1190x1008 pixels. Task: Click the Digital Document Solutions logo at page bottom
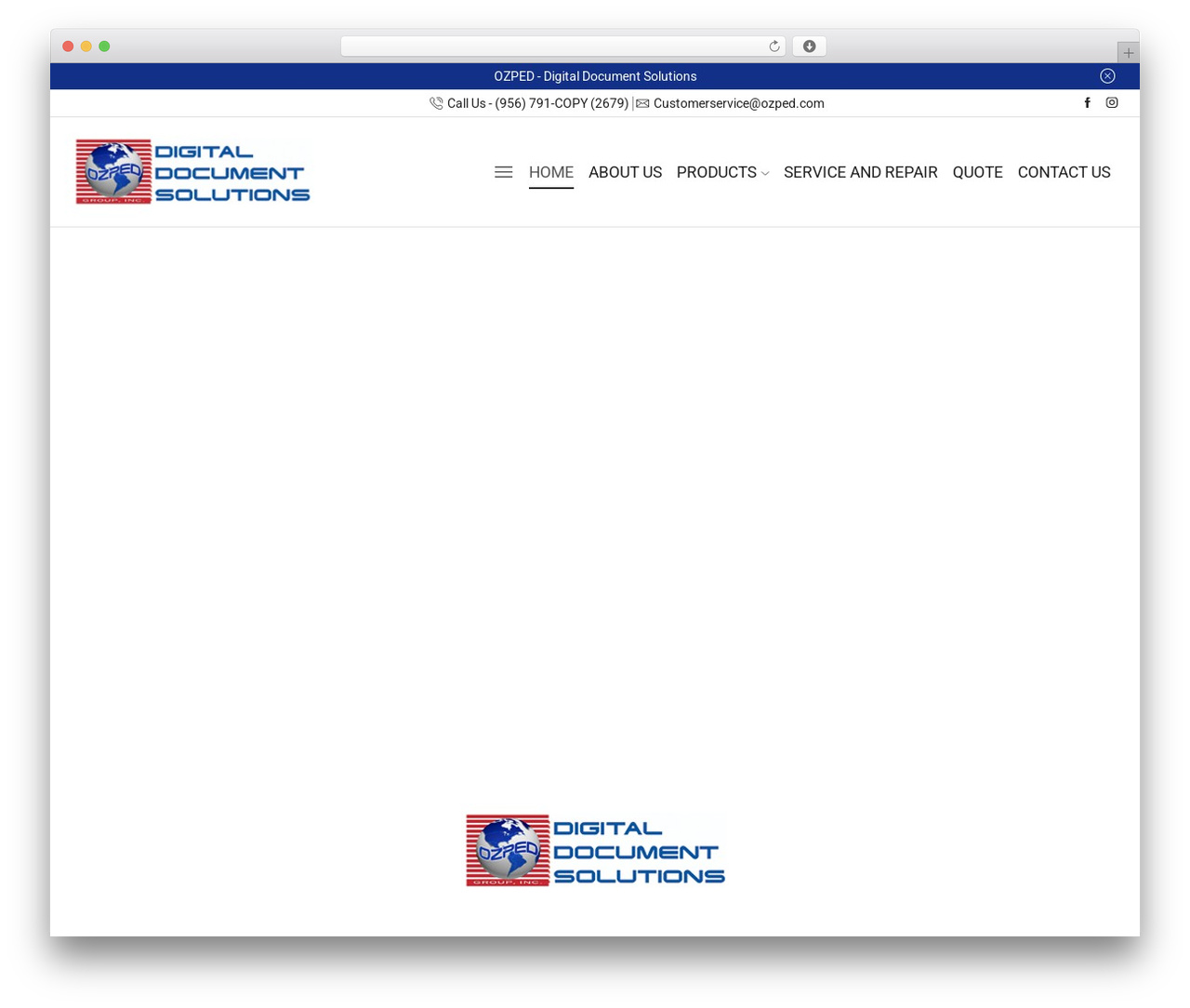click(x=595, y=850)
